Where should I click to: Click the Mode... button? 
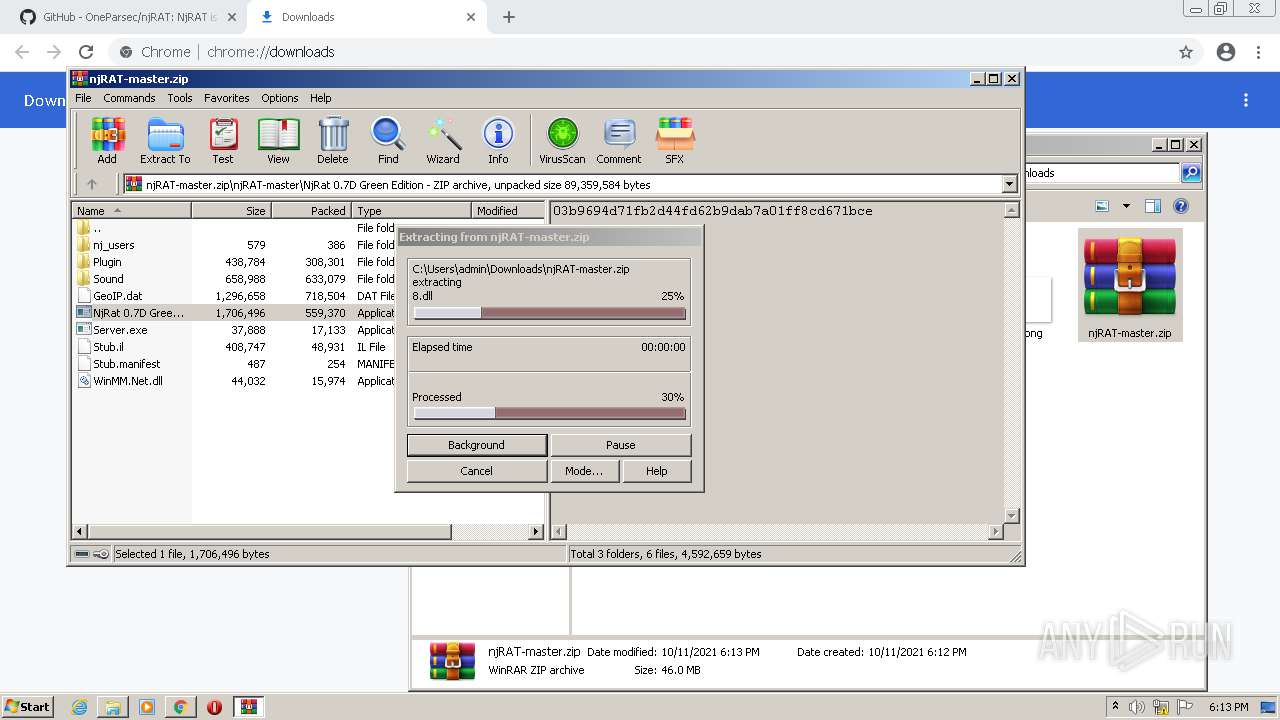point(584,471)
